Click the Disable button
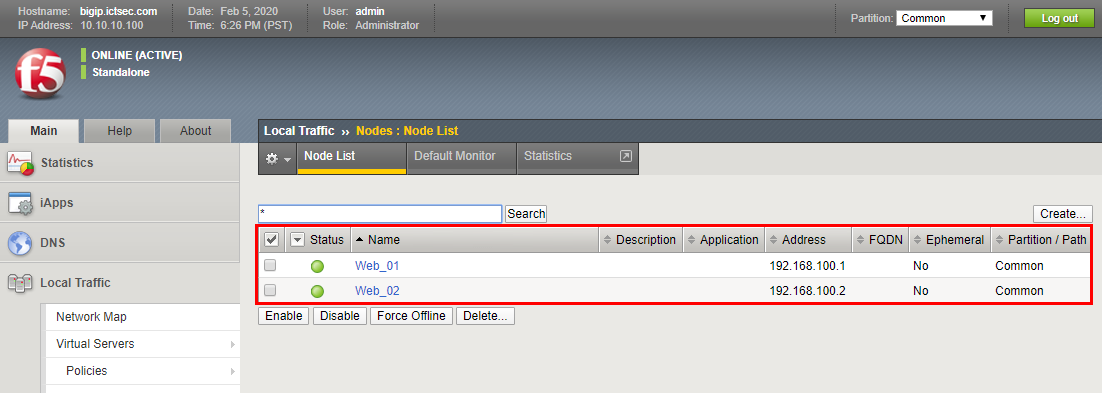Viewport: 1102px width, 393px height. coord(340,316)
